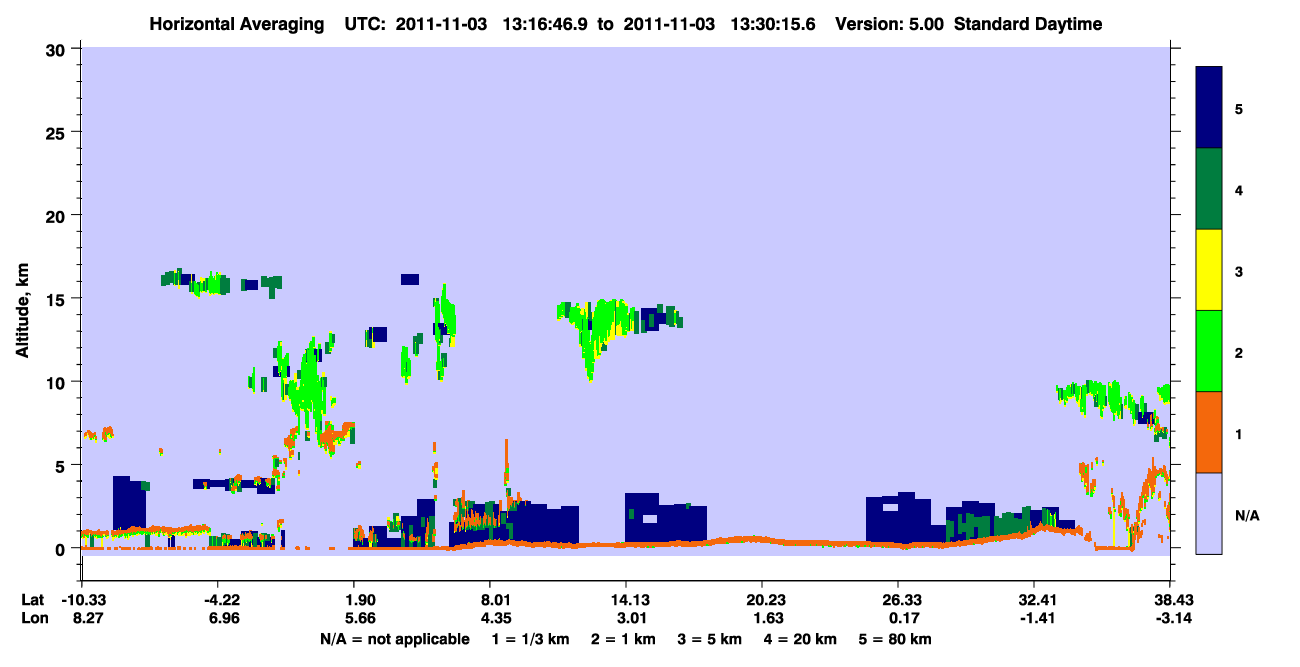Click the 'Lat' row label
1300x667 pixels.
click(x=32, y=600)
